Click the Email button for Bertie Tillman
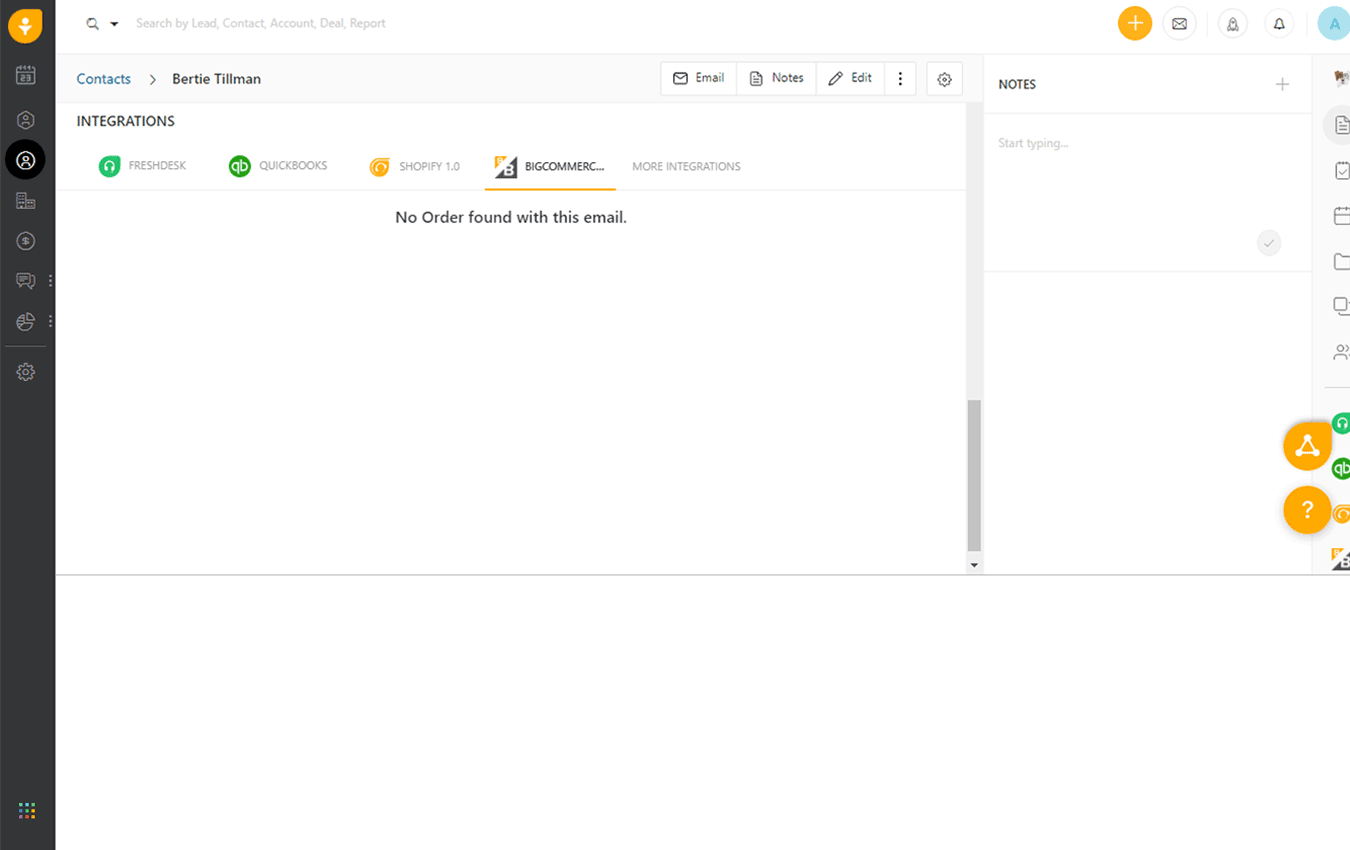Image resolution: width=1350 pixels, height=850 pixels. click(x=698, y=77)
